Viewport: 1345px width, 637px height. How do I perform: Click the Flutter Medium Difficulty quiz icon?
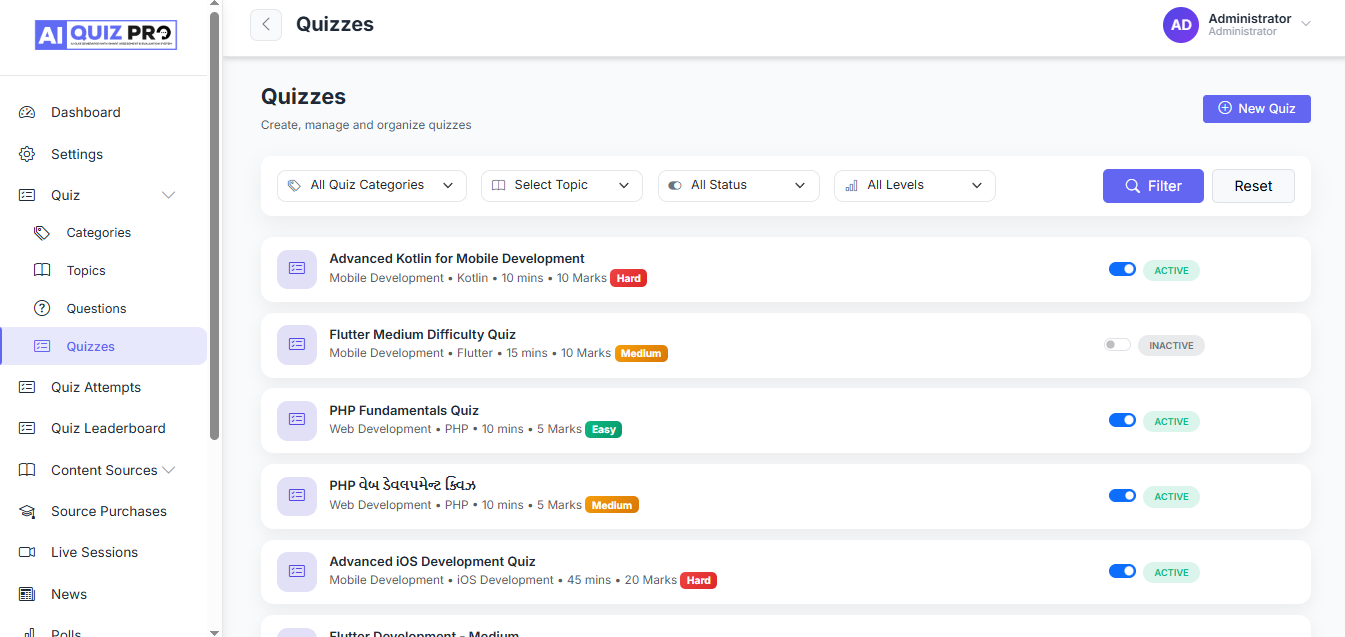[x=297, y=344]
